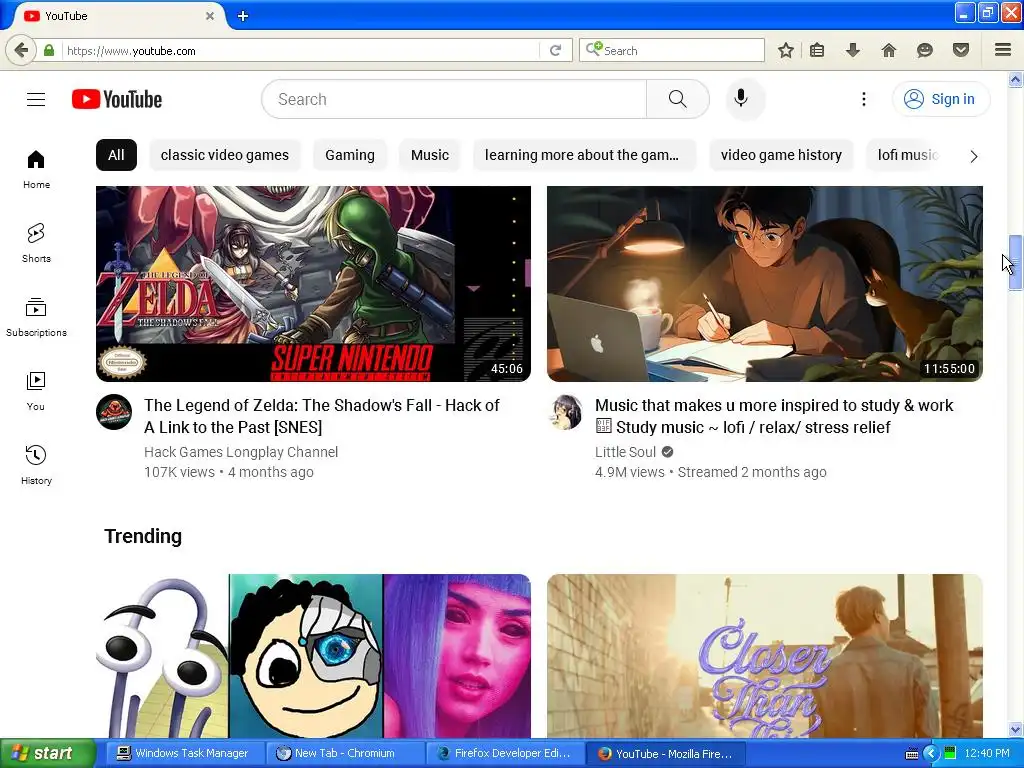The height and width of the screenshot is (768, 1024).
Task: Select the classic video games chip
Action: tap(225, 155)
